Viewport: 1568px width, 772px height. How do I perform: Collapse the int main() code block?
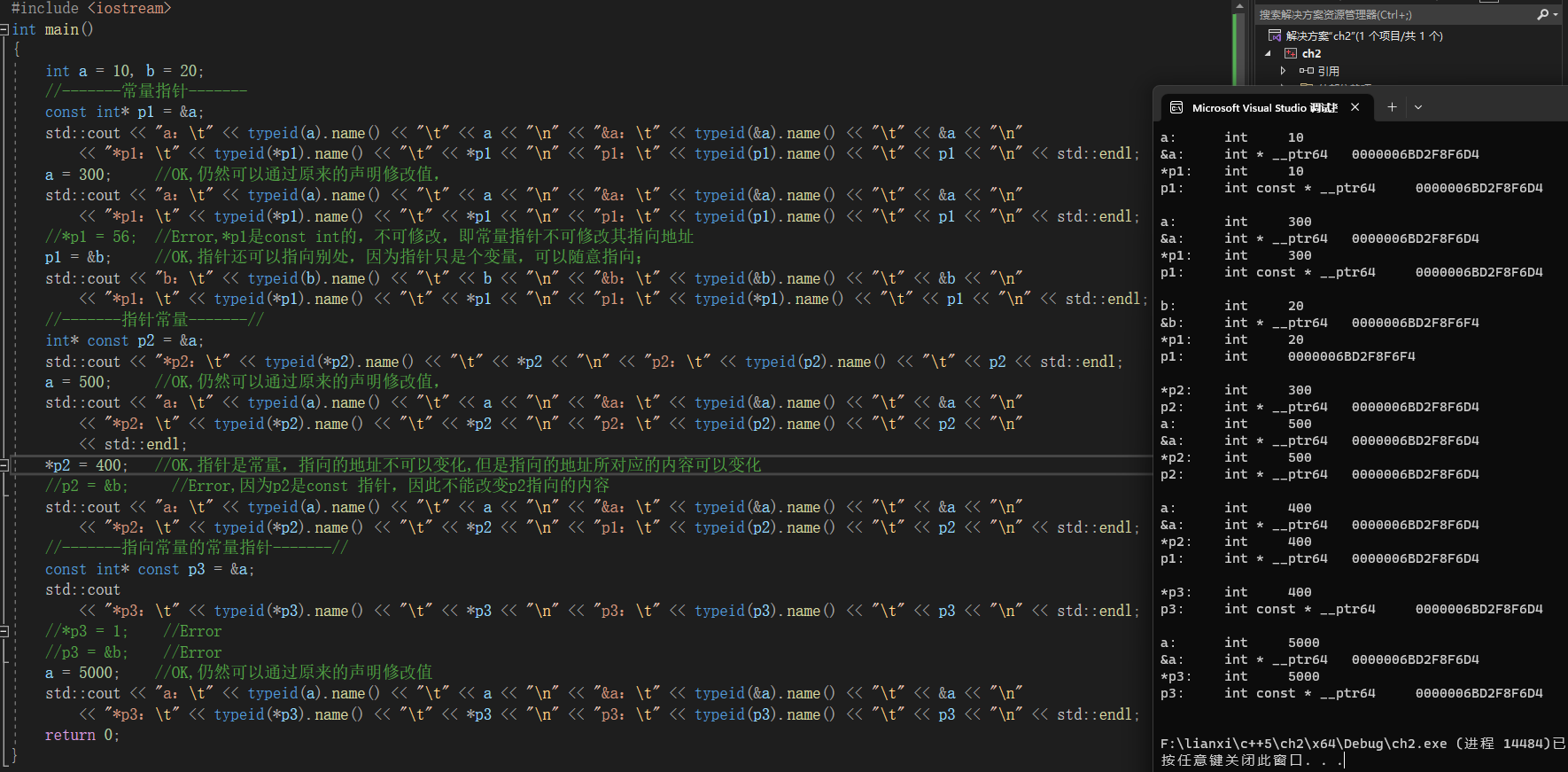(4, 29)
